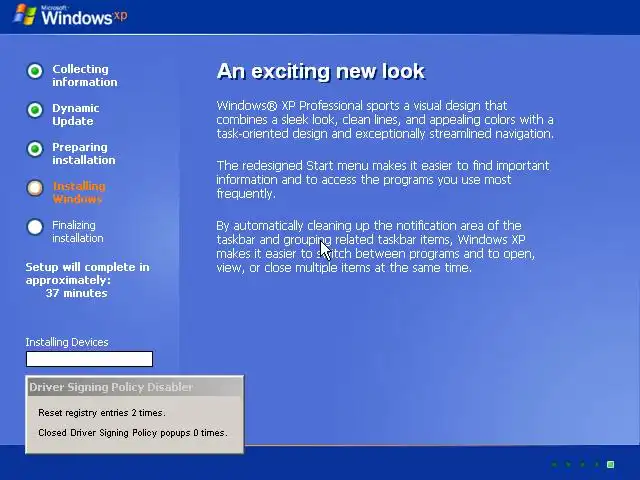Click the '37 minutes' time estimate
The width and height of the screenshot is (640, 480).
(76, 293)
